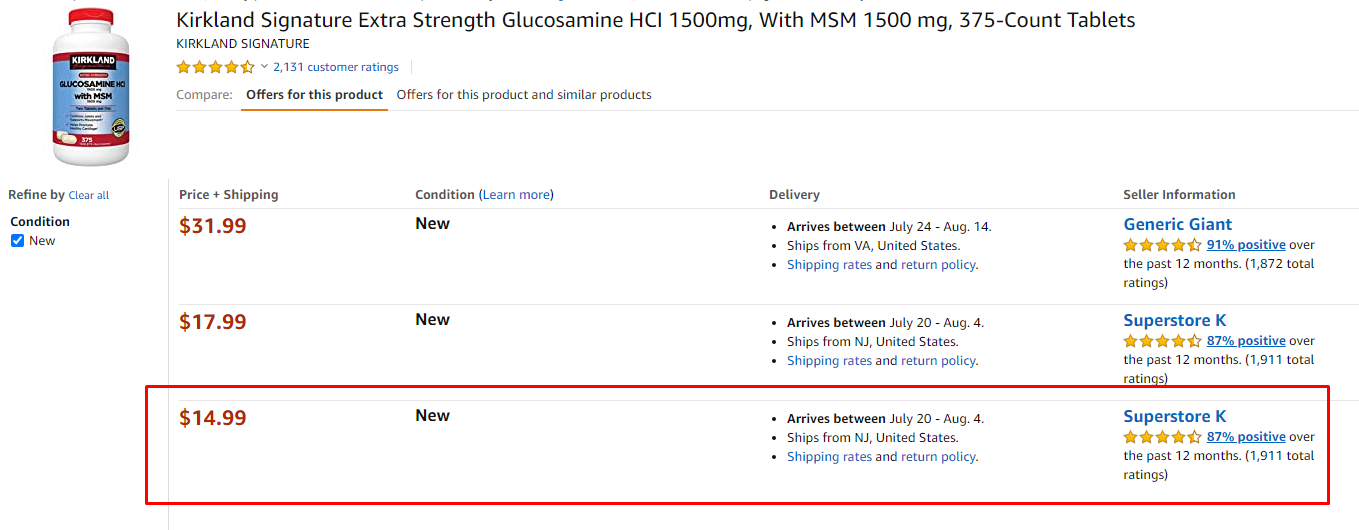Expand the rating breakdown dropdown arrow
Image resolution: width=1359 pixels, height=530 pixels.
click(264, 67)
